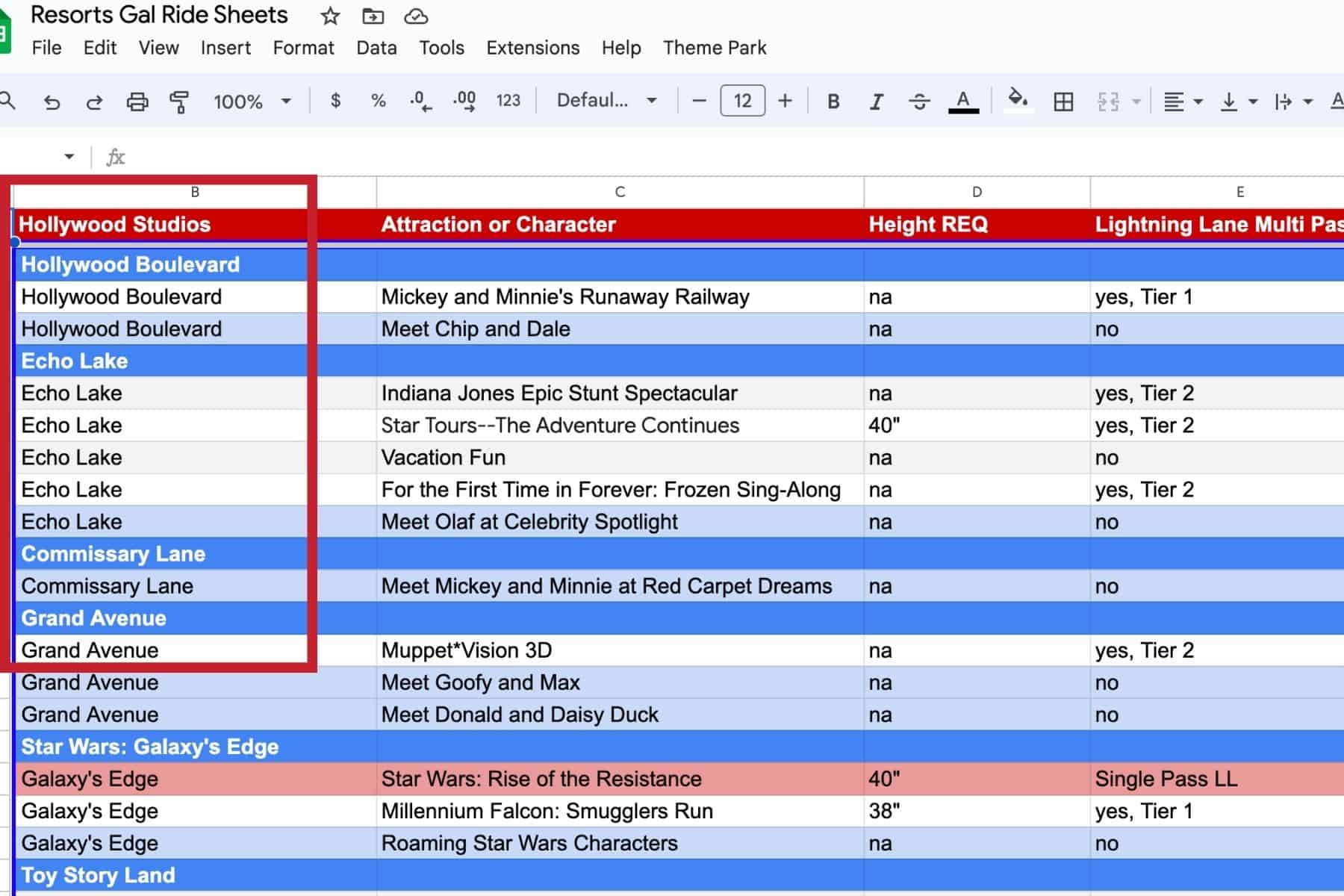1344x896 pixels.
Task: Toggle bold formatting
Action: click(833, 102)
